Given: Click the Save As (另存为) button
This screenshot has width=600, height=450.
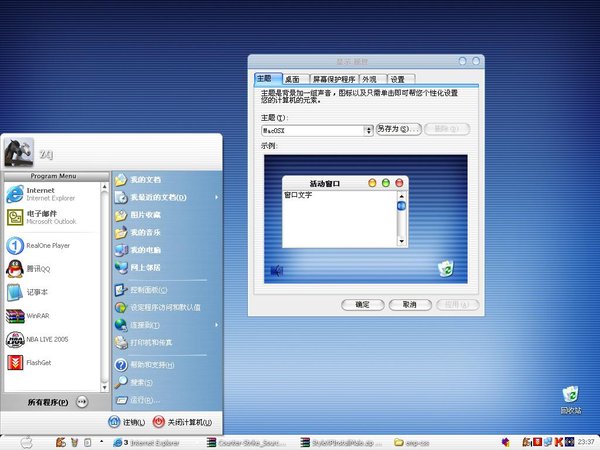Looking at the screenshot, I should [399, 129].
